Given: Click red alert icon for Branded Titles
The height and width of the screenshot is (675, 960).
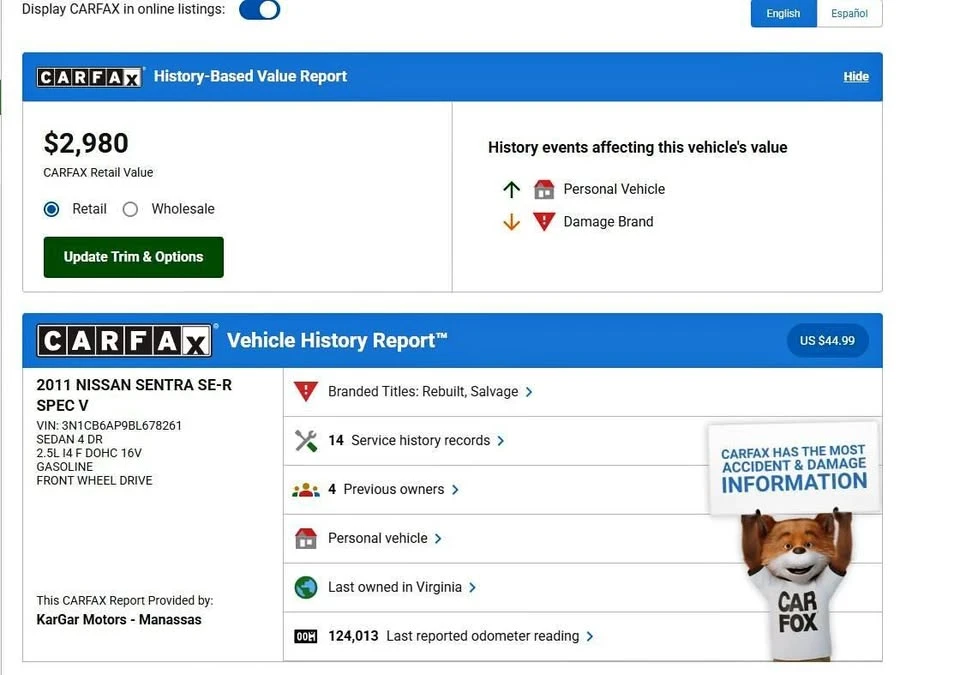Looking at the screenshot, I should (x=306, y=391).
